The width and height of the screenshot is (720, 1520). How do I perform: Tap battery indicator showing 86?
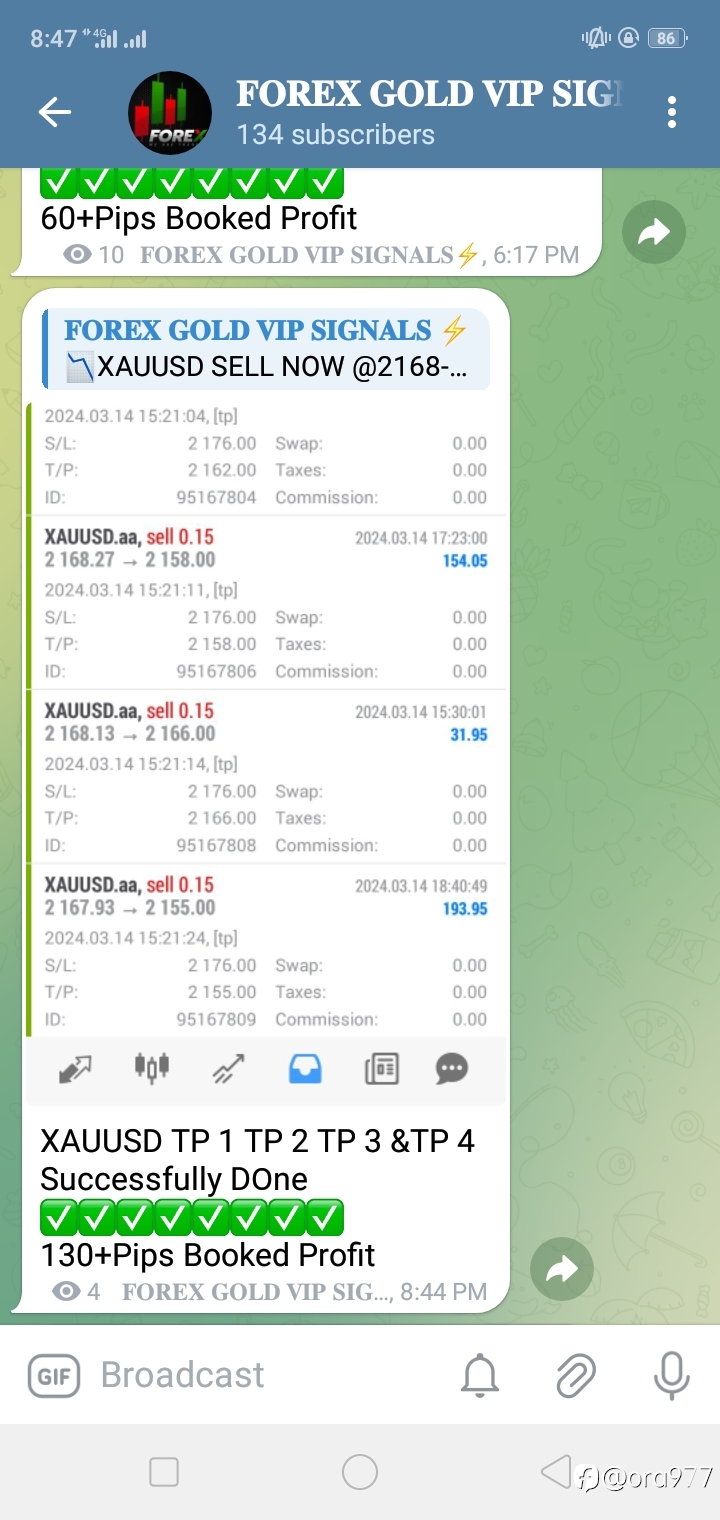666,38
